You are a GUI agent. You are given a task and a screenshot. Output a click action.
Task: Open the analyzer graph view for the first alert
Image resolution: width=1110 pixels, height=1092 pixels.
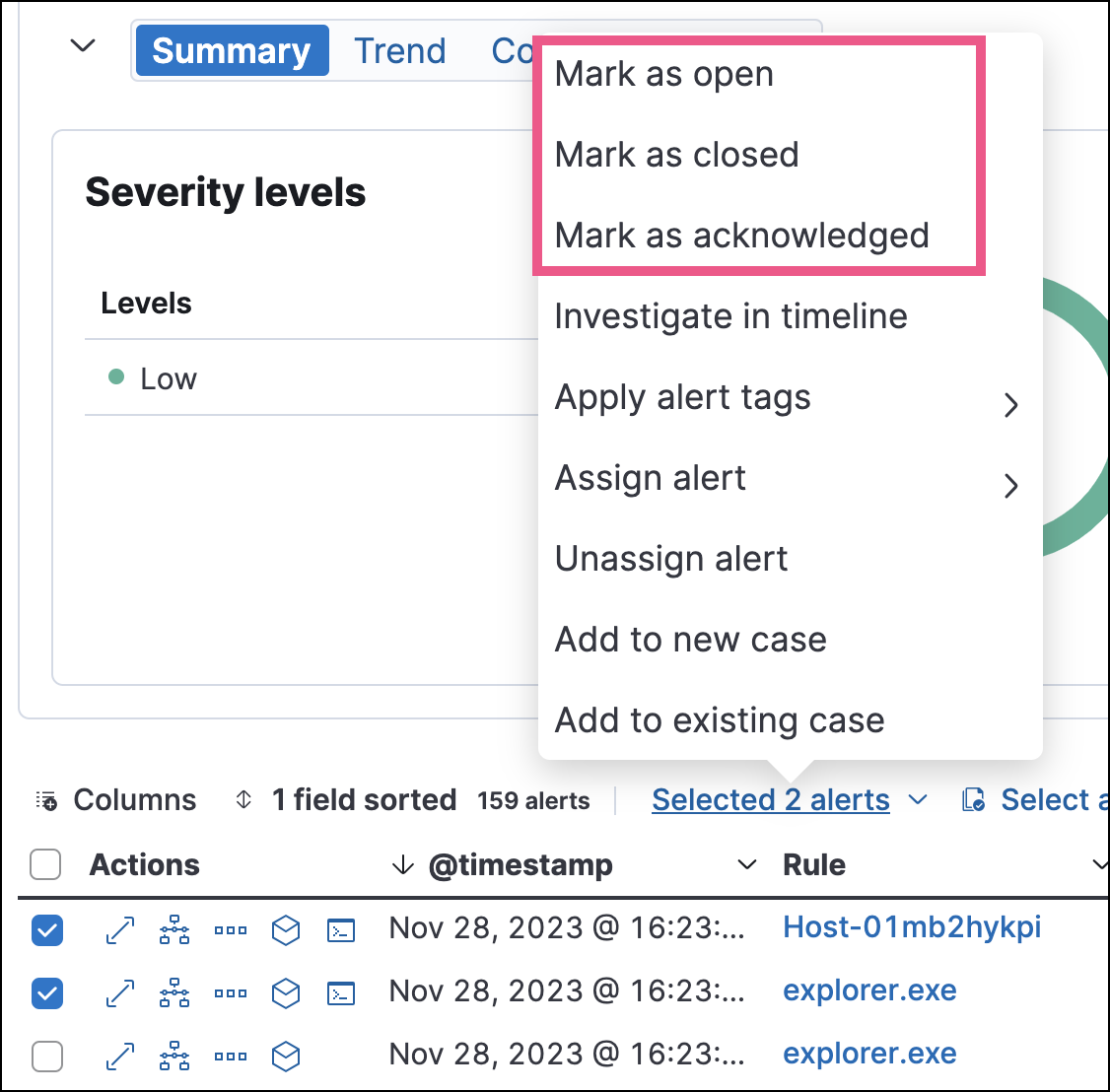click(x=174, y=929)
